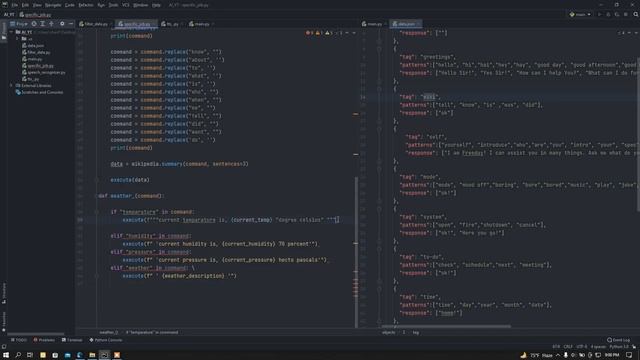Viewport: 640px width, 360px height.
Task: Click the right editor horizontal scrollbar
Action: (446, 327)
